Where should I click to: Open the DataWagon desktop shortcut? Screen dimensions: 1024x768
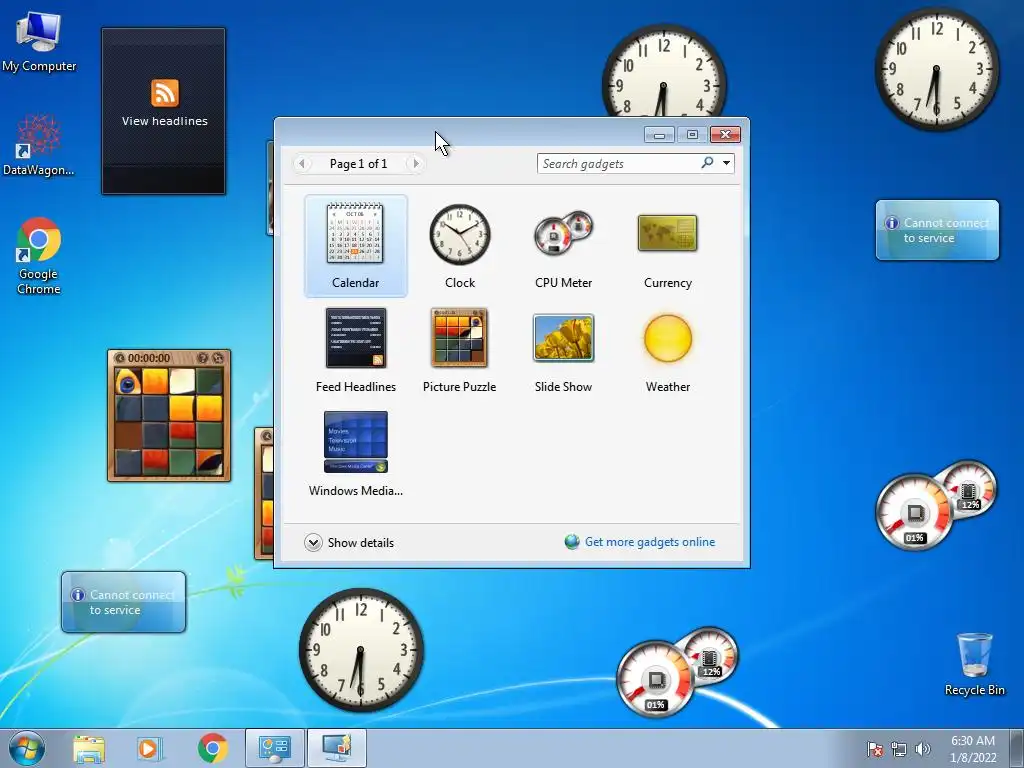39,146
